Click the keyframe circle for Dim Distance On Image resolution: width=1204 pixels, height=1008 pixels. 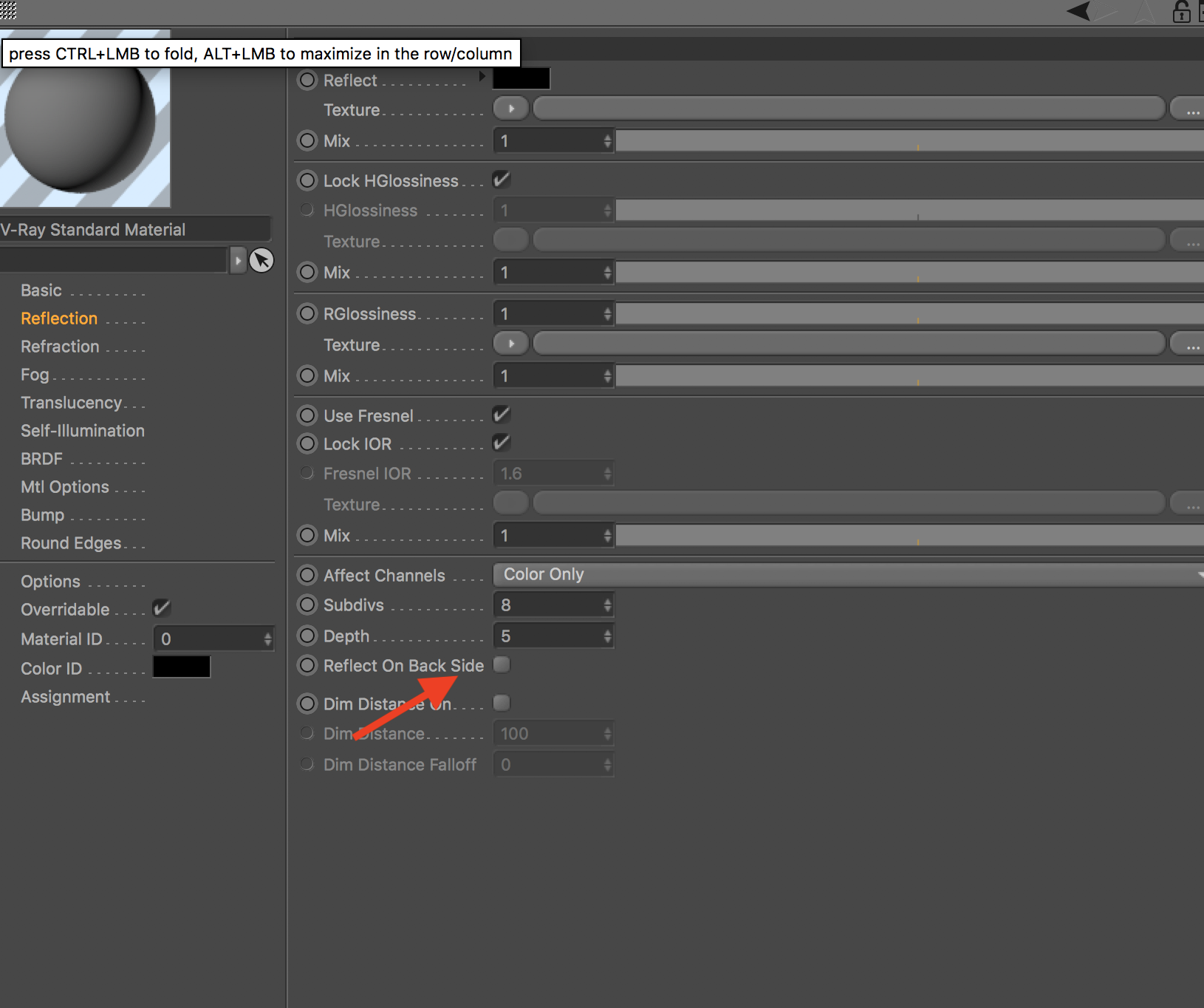tap(307, 704)
